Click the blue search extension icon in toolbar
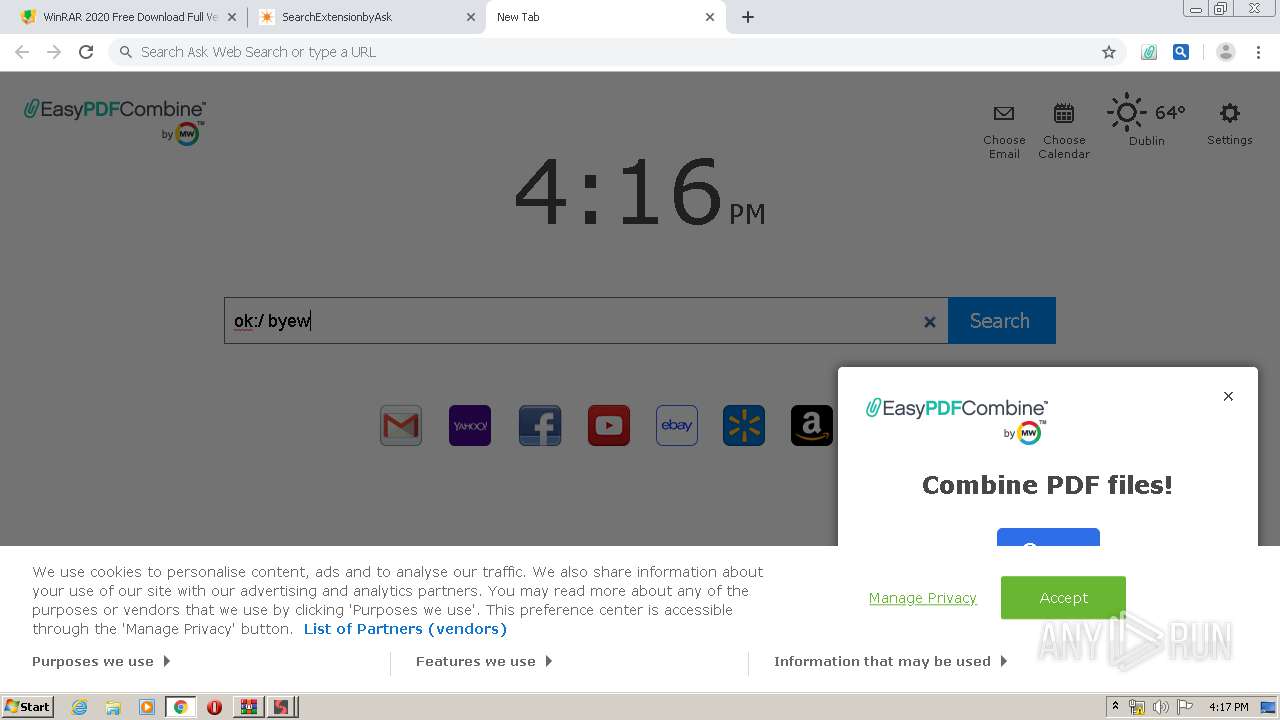The image size is (1280, 720). click(x=1181, y=52)
